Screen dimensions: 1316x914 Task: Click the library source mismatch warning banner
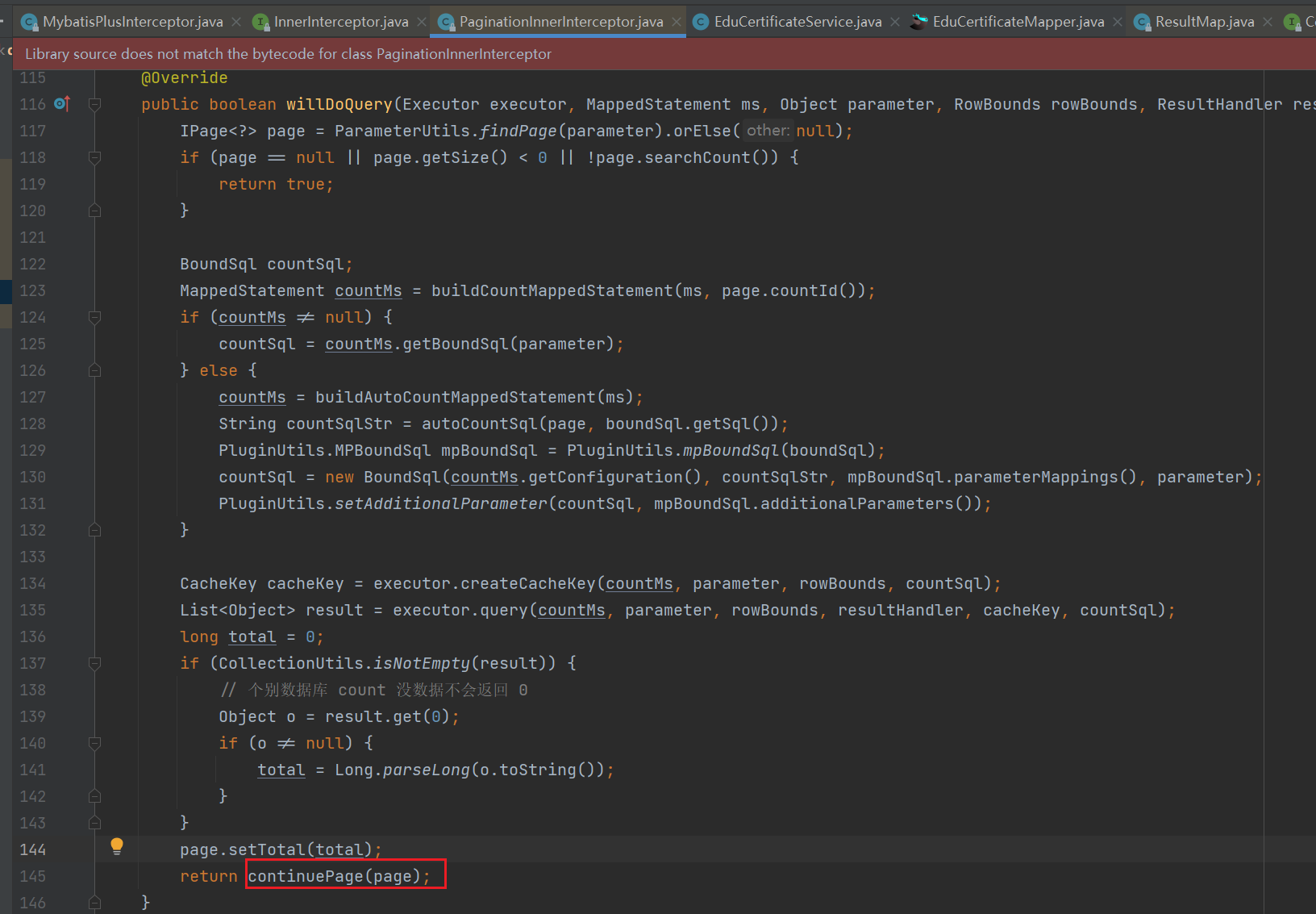click(288, 54)
